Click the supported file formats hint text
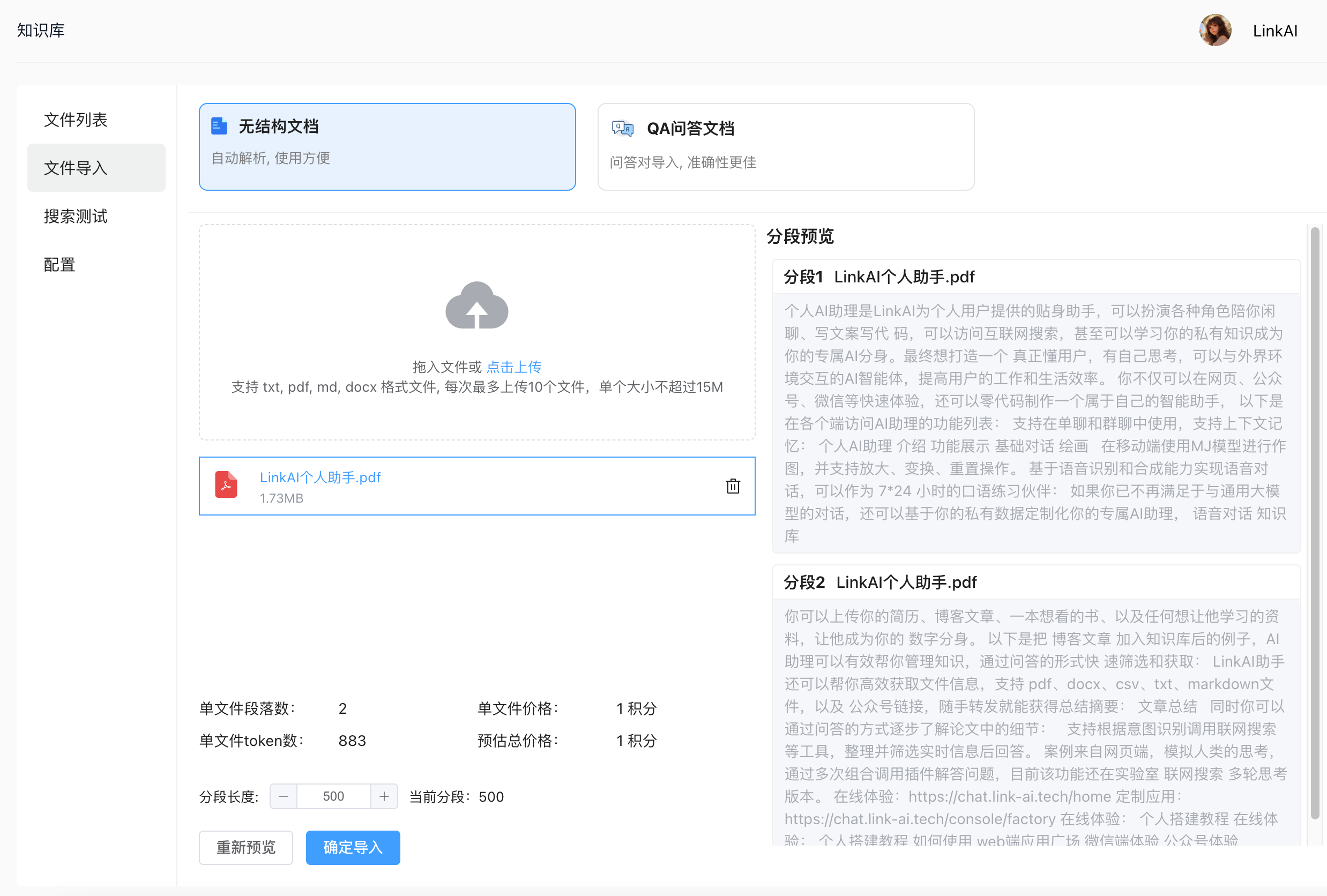The image size is (1327, 896). (477, 387)
